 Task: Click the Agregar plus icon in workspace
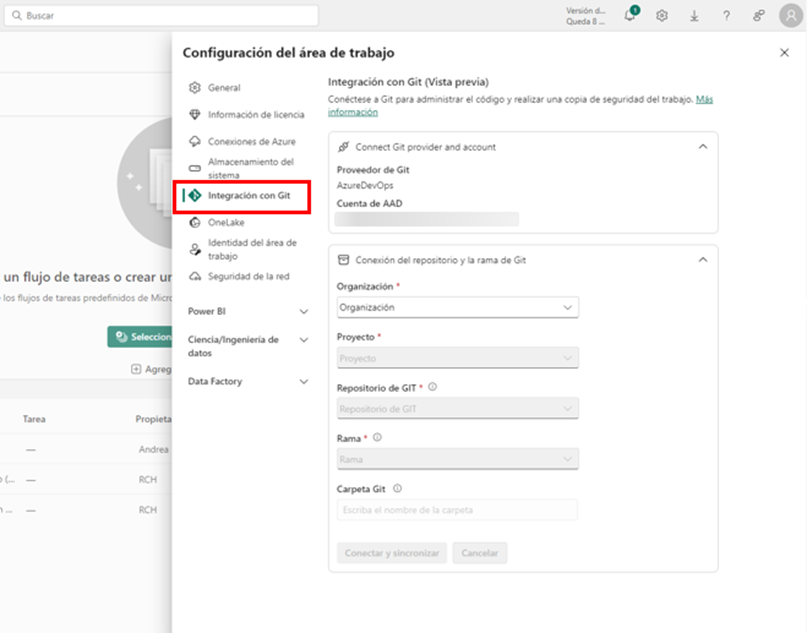click(136, 369)
